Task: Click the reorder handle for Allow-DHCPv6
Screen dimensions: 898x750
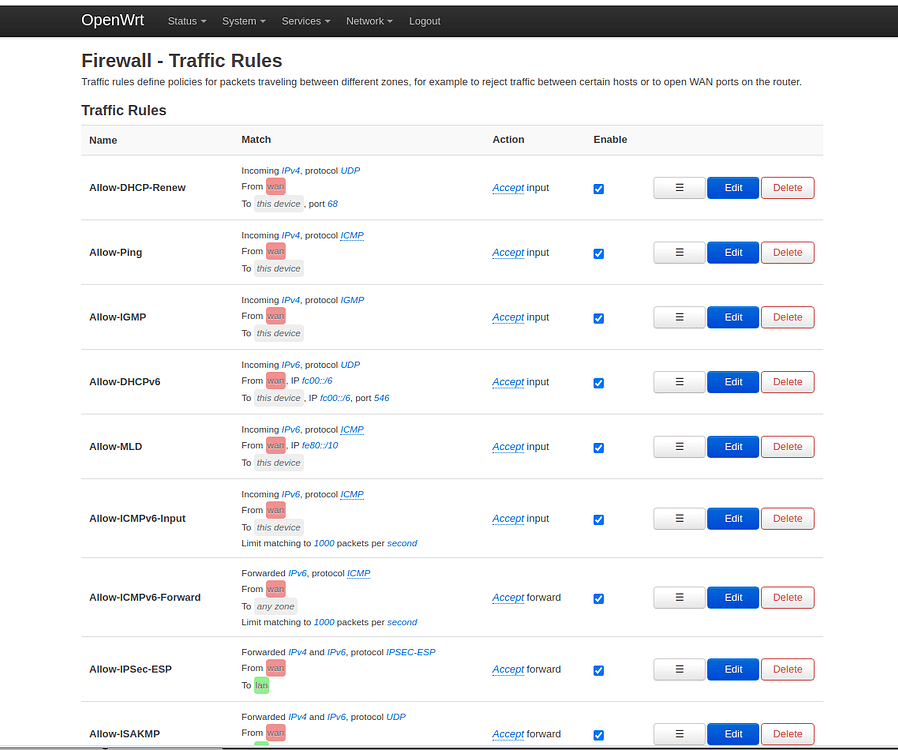Action: coord(679,382)
